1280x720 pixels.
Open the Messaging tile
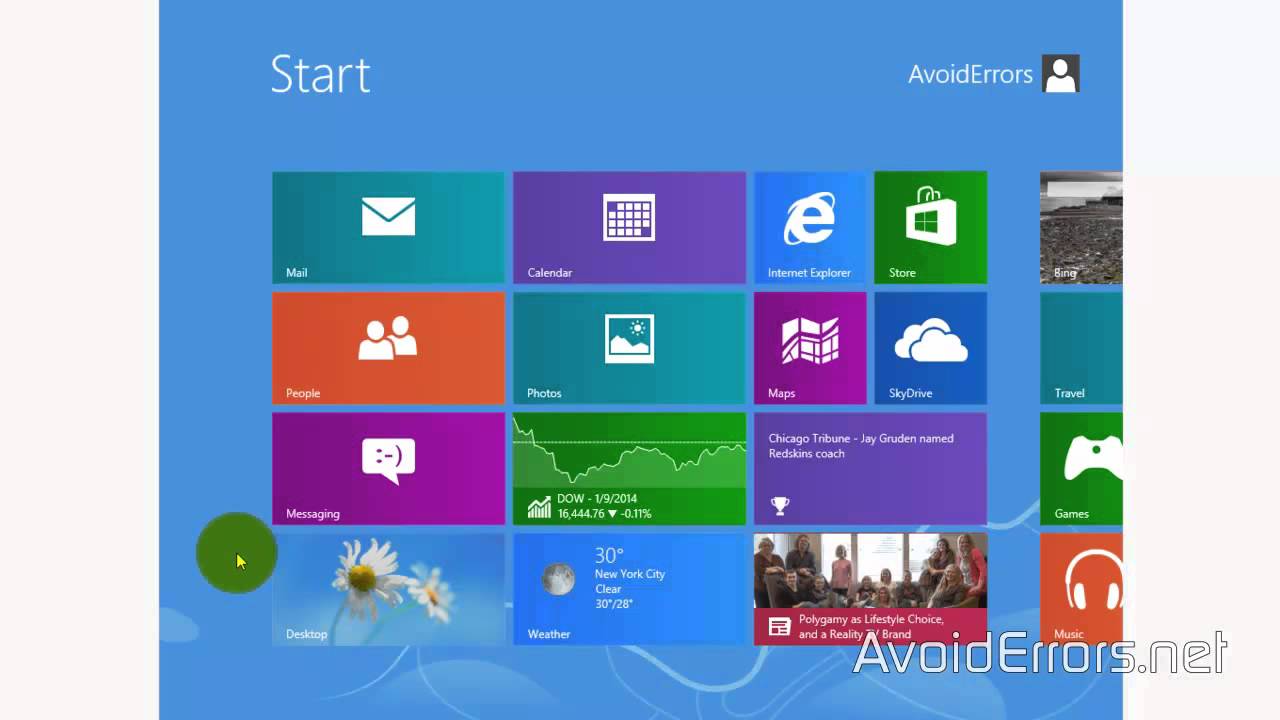[388, 468]
